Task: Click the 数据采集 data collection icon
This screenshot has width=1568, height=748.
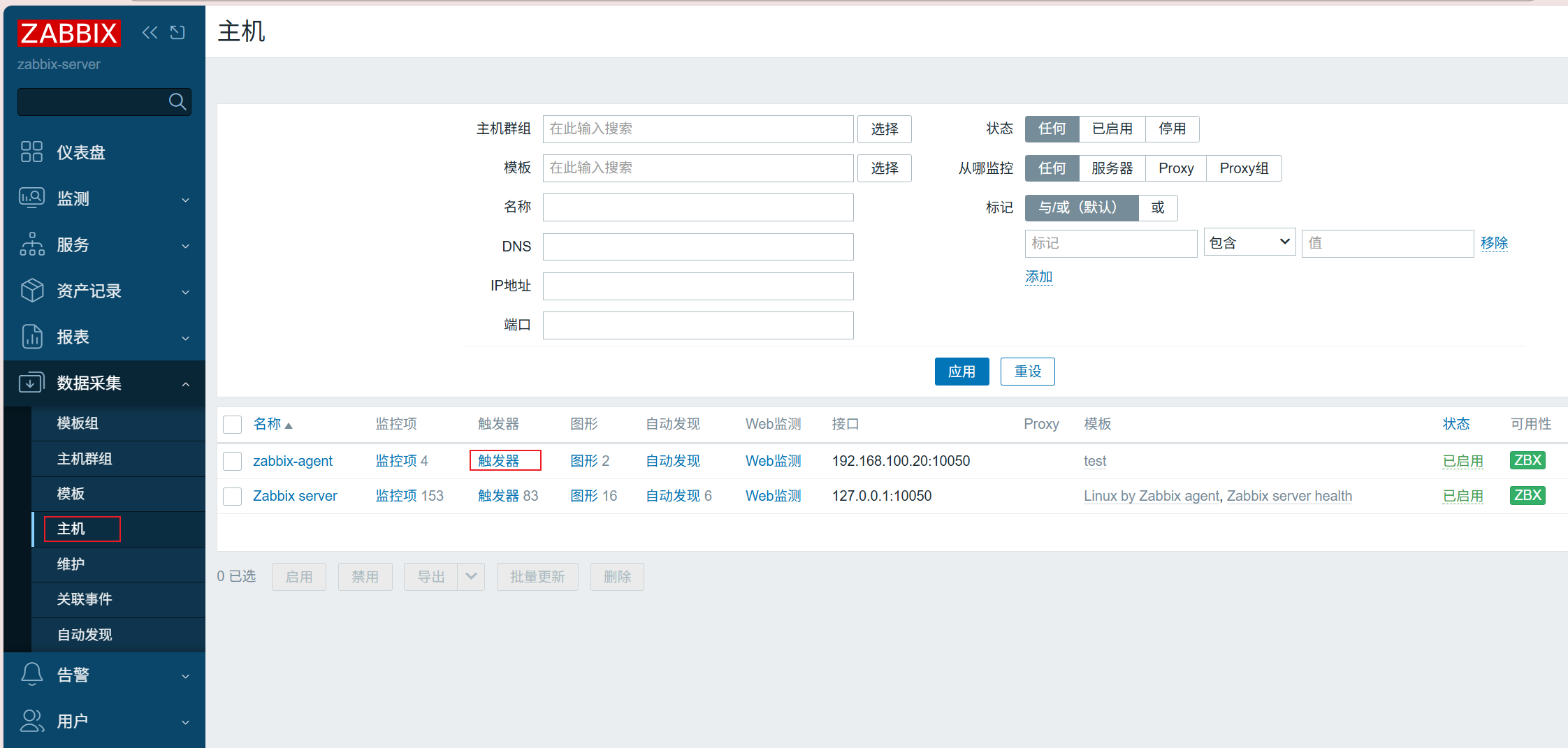Action: [31, 383]
